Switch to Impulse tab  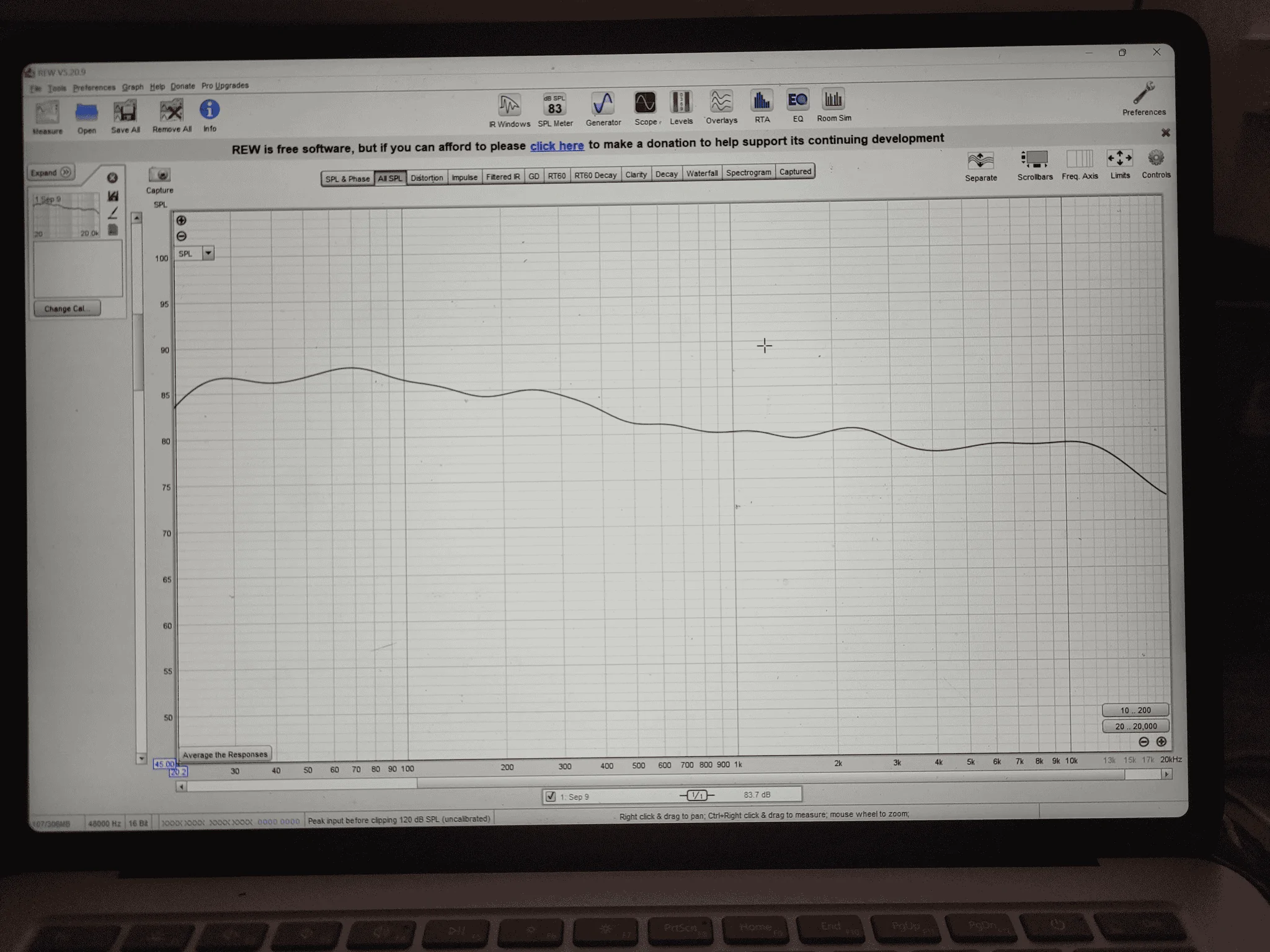tap(464, 177)
